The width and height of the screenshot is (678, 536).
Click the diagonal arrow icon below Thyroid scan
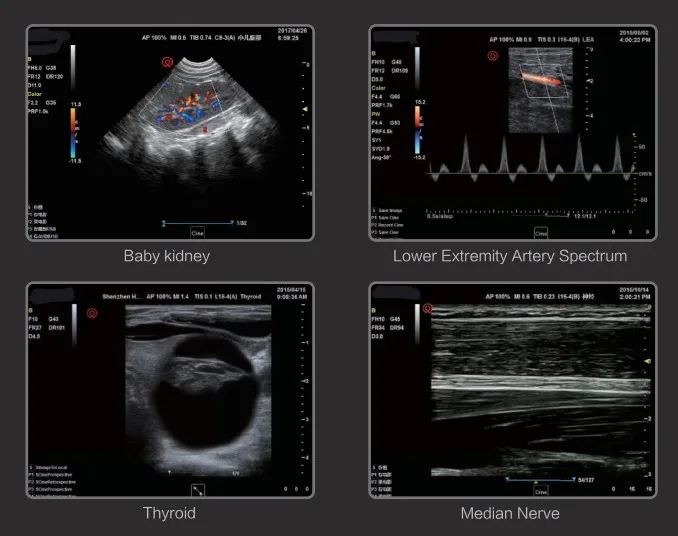pos(198,491)
